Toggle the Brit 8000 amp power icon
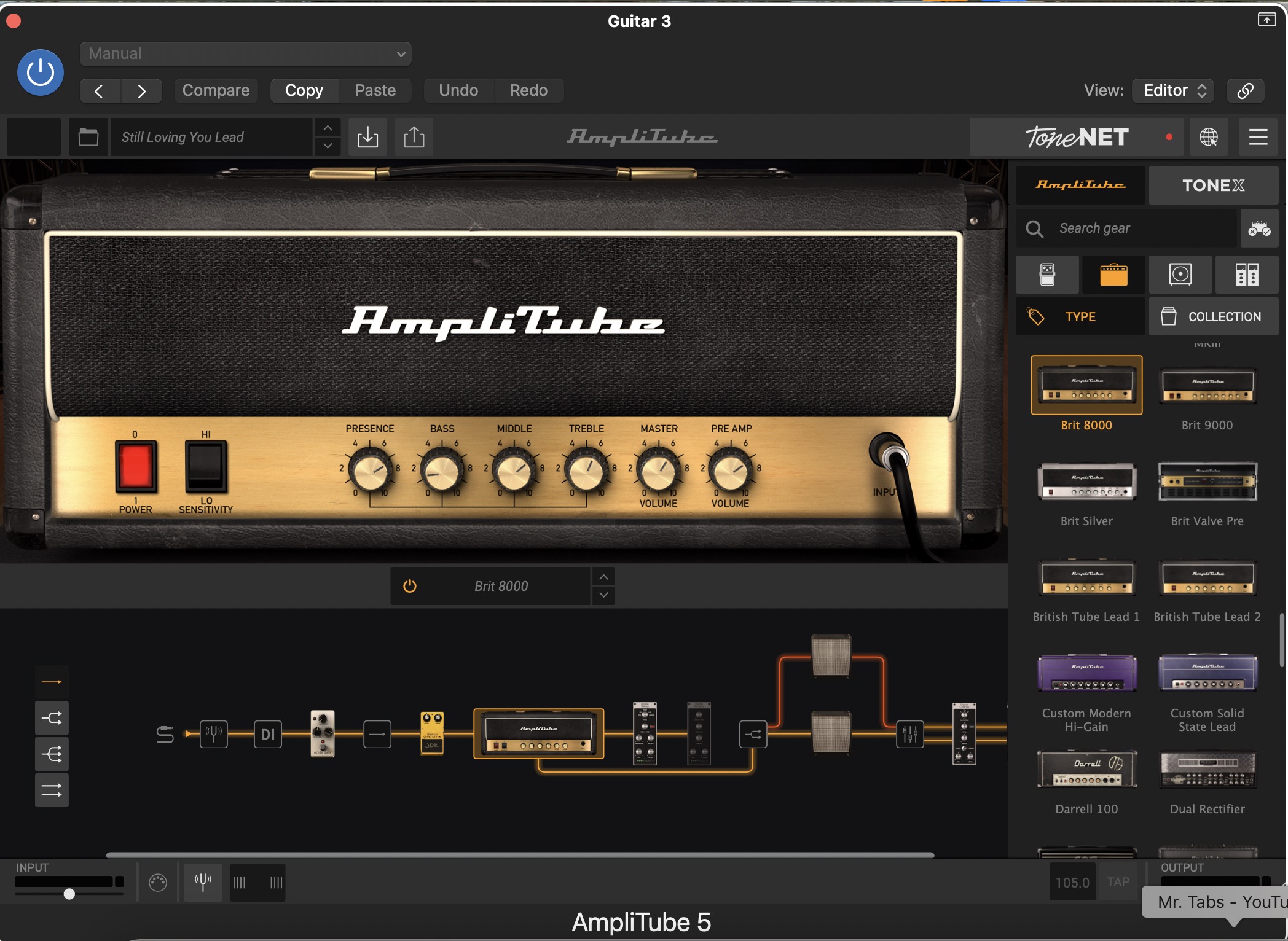Screen dimensions: 1288x941 click(410, 586)
